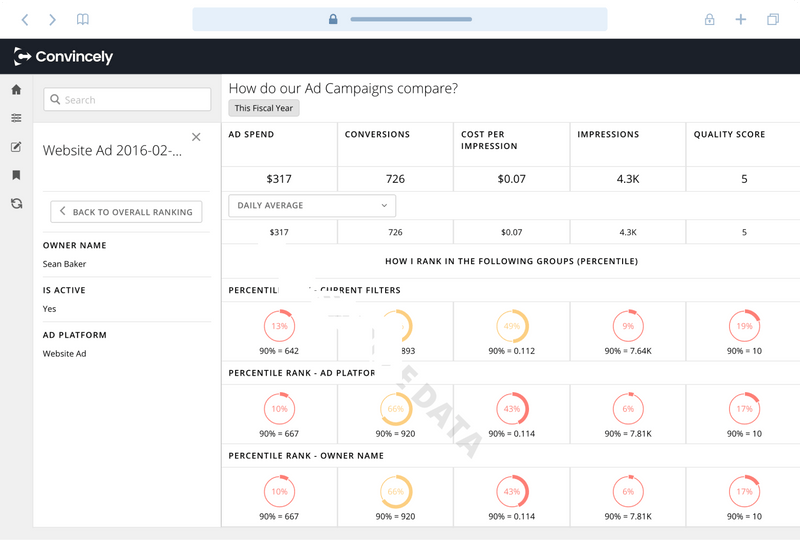Screen dimensions: 800x540
Task: Click into the Search field
Action: coord(127,99)
